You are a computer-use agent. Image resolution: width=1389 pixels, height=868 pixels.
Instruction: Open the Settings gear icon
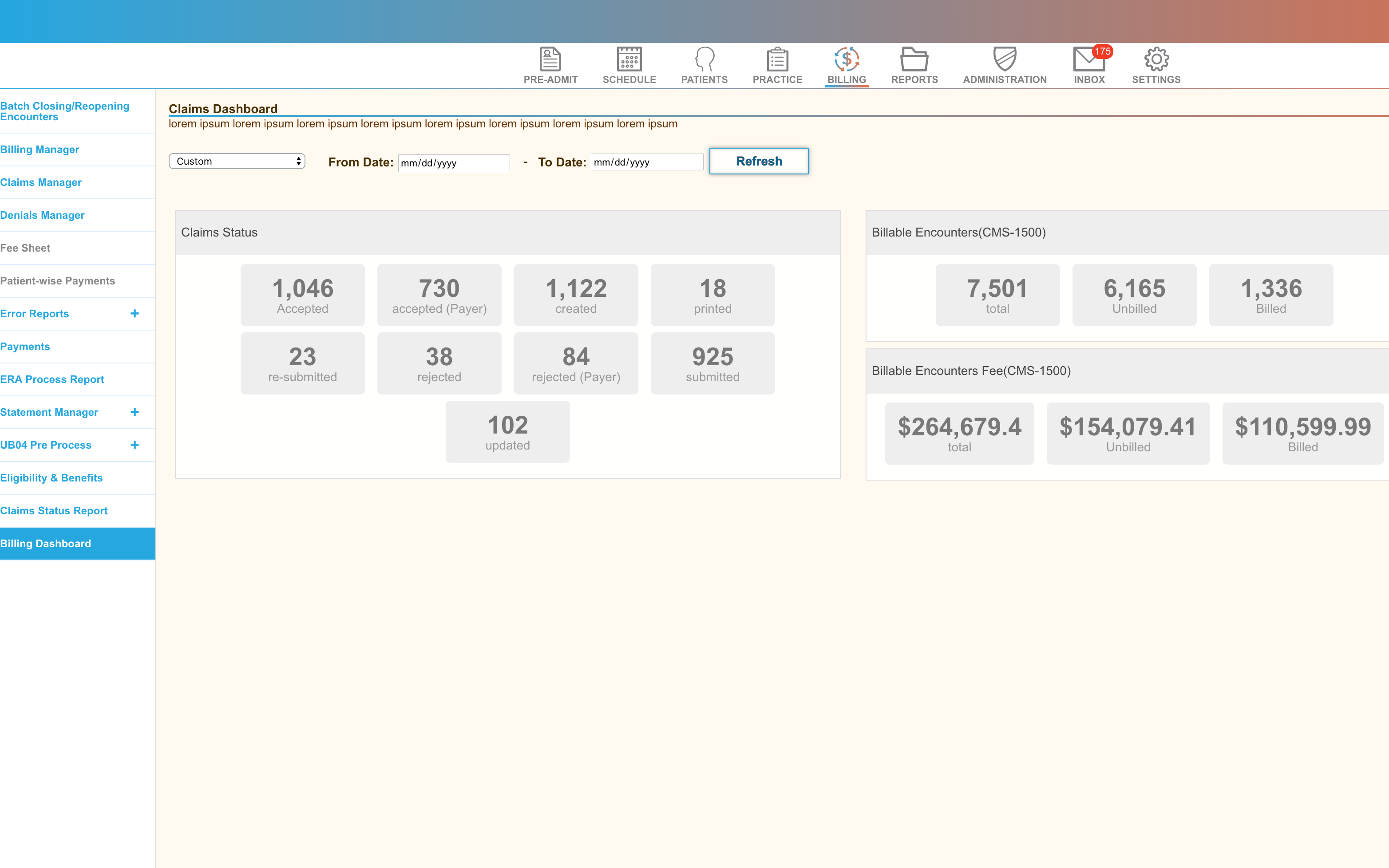[1156, 59]
